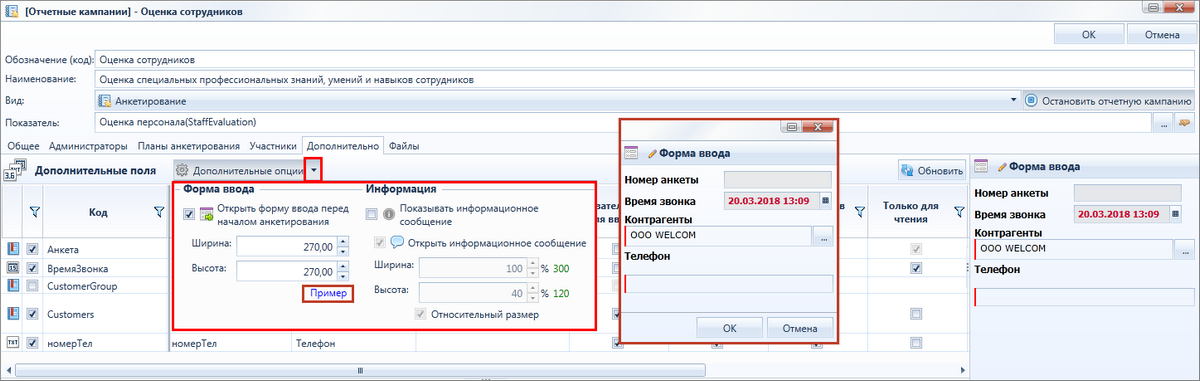This screenshot has height=381, width=1200.
Task: Click the gear icon of Дополнительные опции
Action: tap(182, 171)
